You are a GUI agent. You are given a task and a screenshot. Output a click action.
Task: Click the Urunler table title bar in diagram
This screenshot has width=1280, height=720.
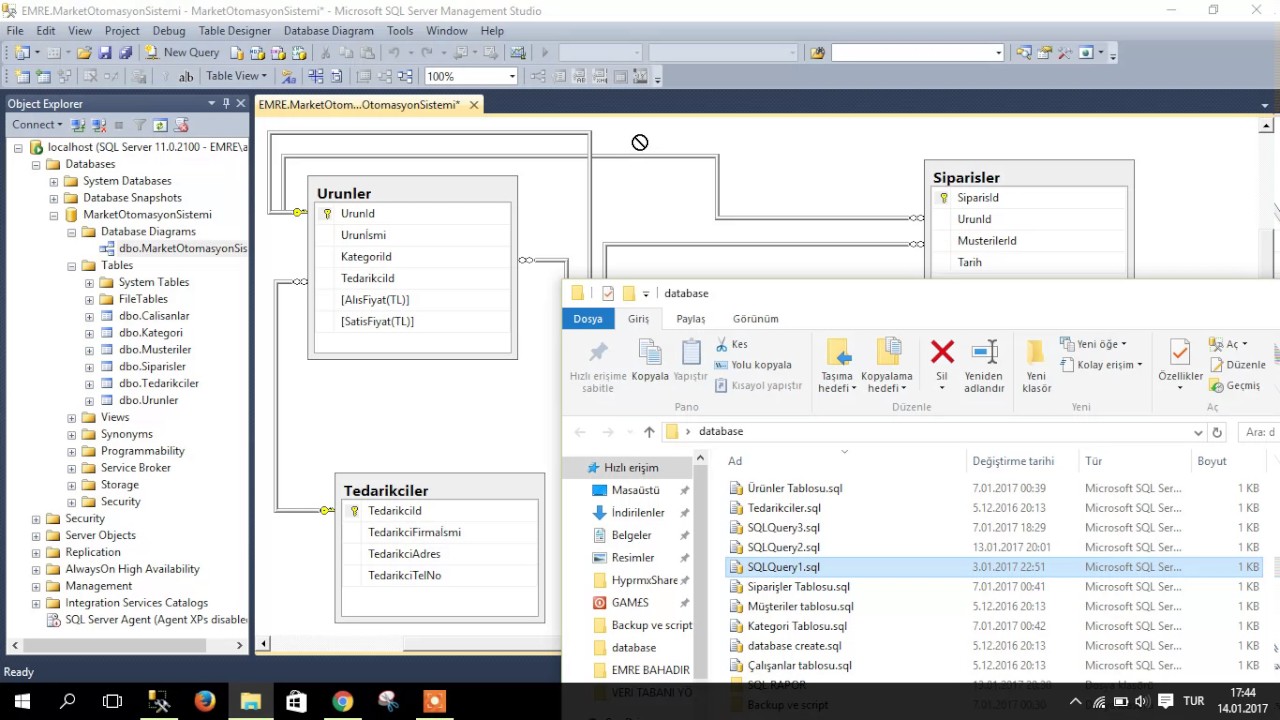tap(412, 193)
